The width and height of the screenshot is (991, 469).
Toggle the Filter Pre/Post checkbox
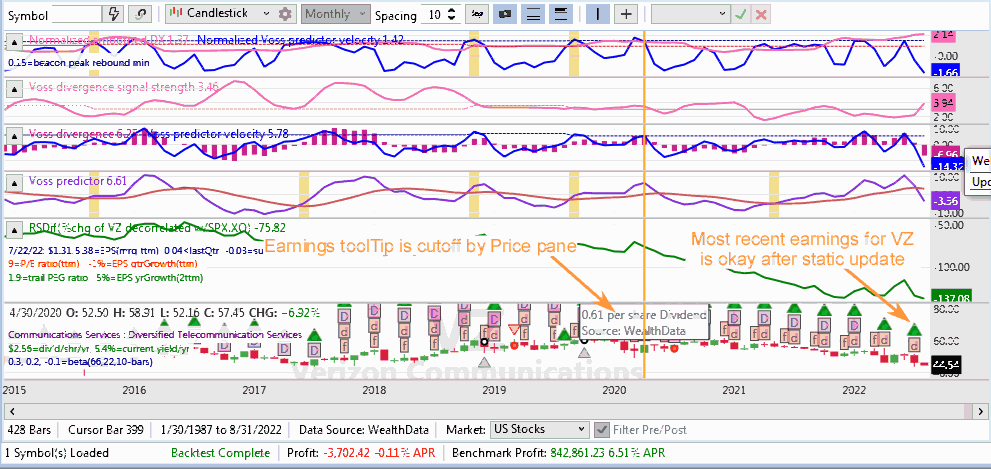tap(602, 430)
